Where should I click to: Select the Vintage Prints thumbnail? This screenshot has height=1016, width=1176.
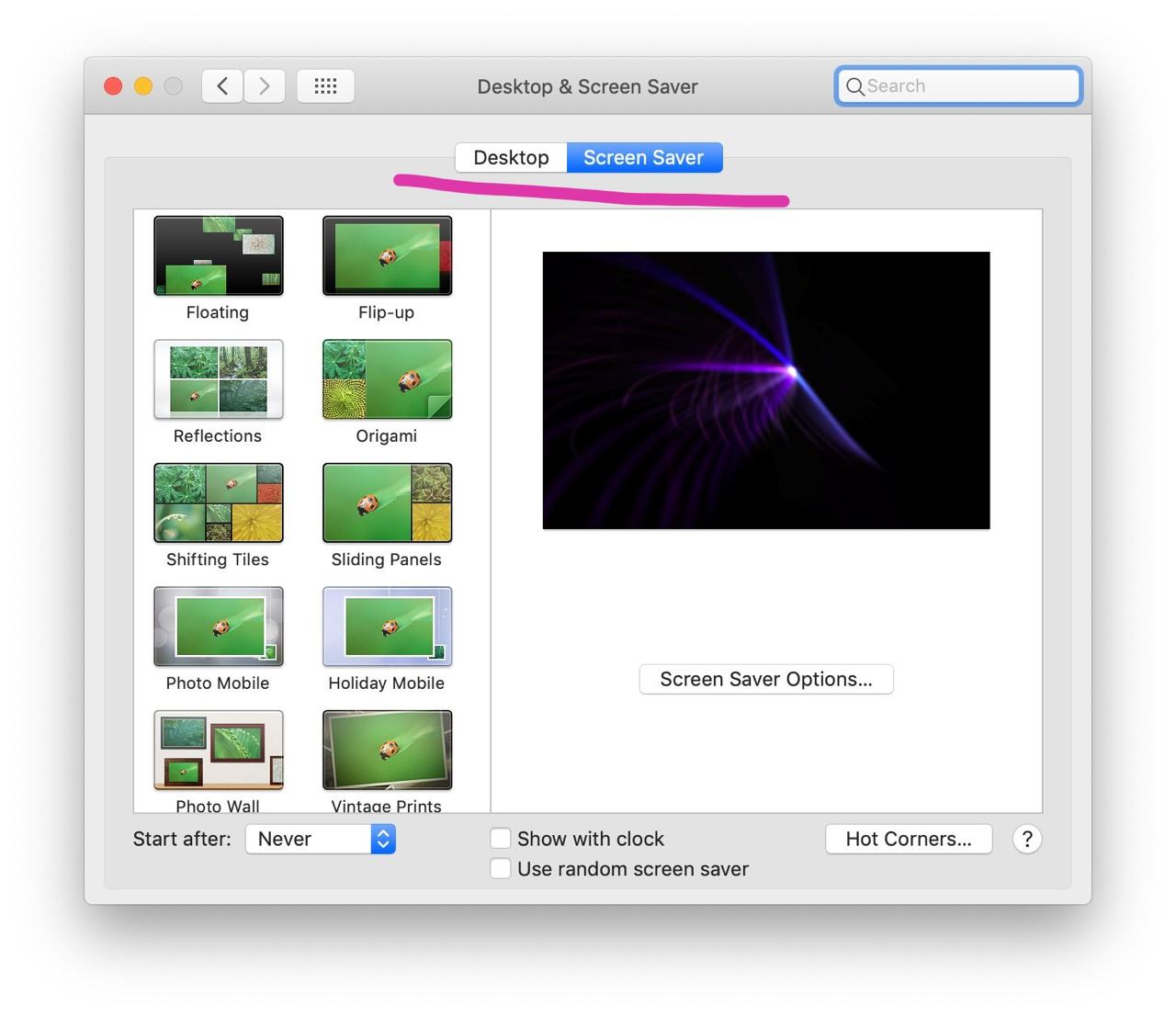387,750
